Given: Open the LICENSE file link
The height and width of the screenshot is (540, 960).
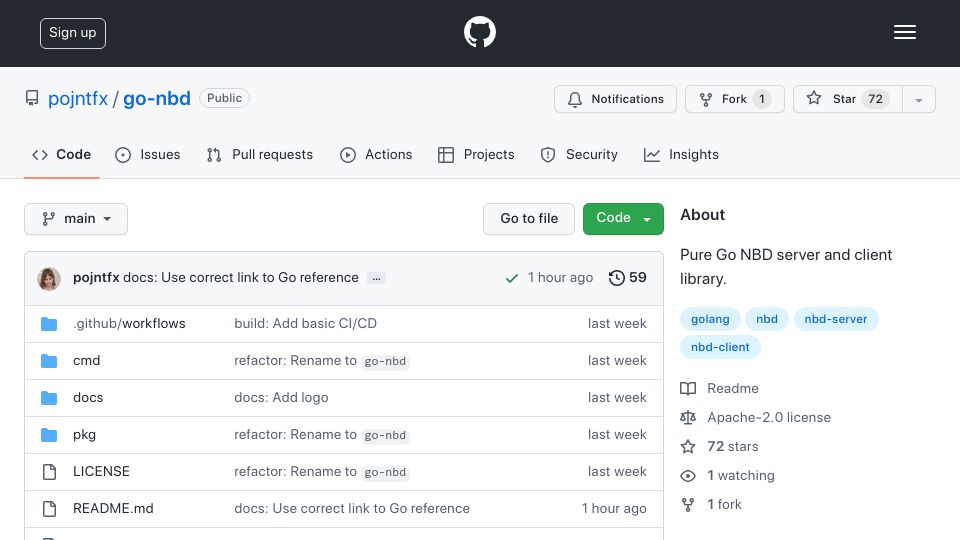Looking at the screenshot, I should [x=101, y=472].
